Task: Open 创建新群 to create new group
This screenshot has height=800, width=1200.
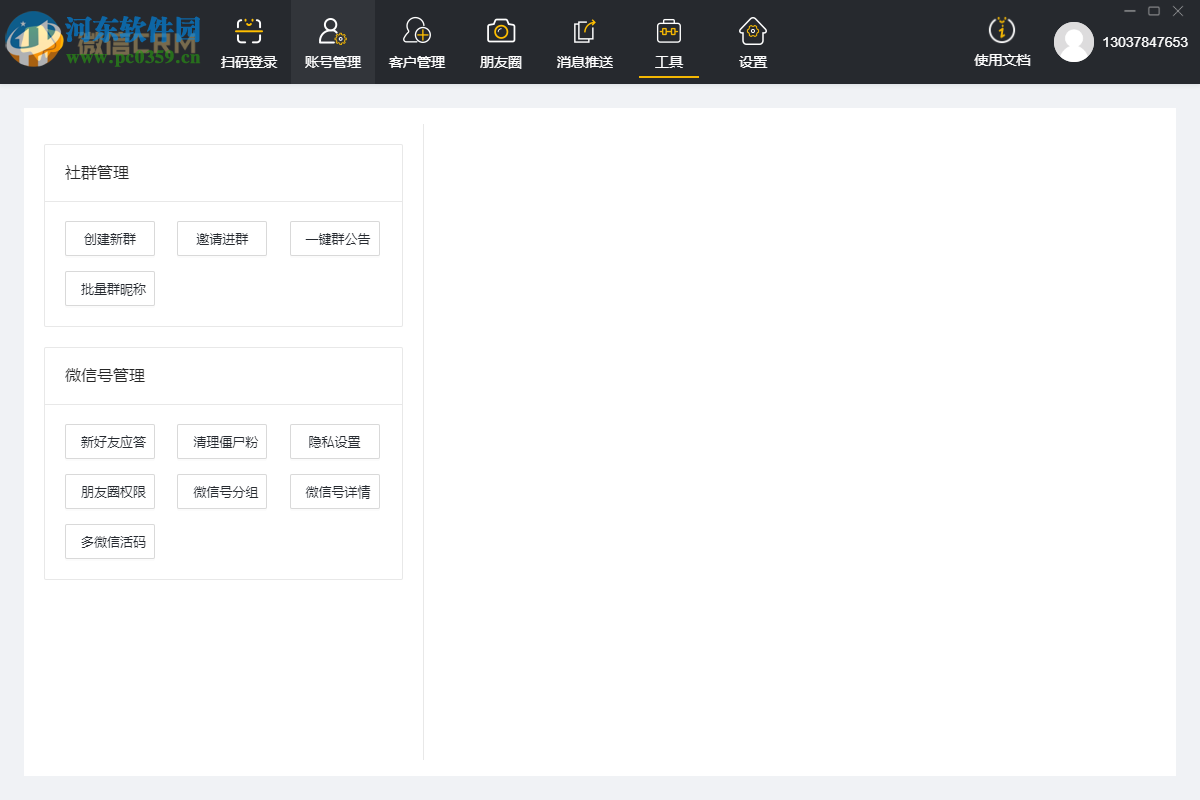Action: pos(110,238)
